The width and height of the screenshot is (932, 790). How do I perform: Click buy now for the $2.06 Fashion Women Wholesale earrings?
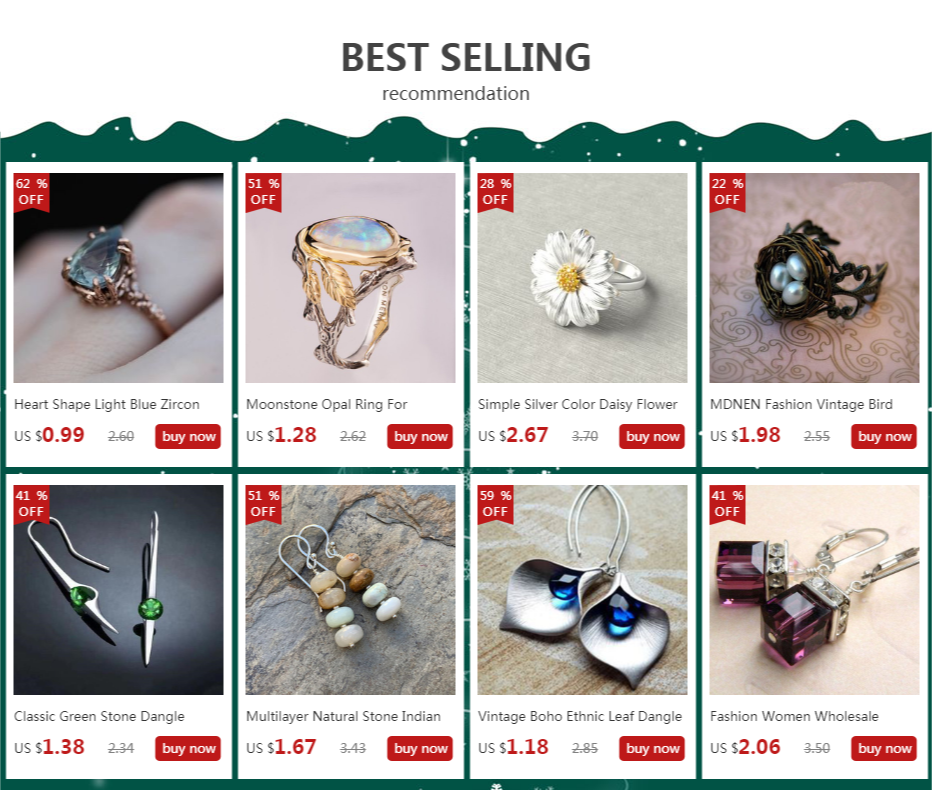click(883, 748)
